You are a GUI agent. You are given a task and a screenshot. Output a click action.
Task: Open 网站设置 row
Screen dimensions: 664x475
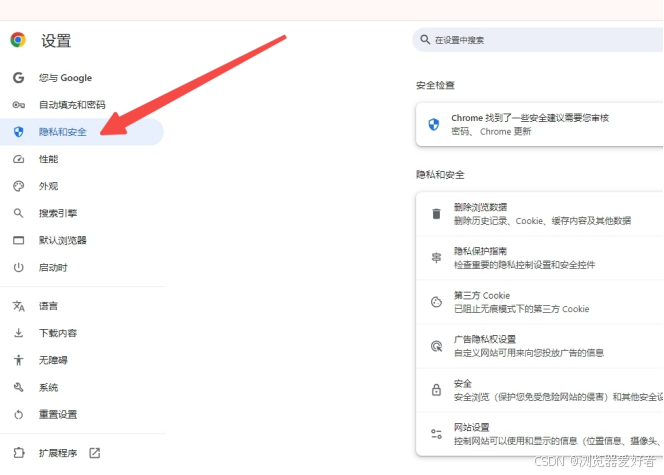click(x=540, y=434)
